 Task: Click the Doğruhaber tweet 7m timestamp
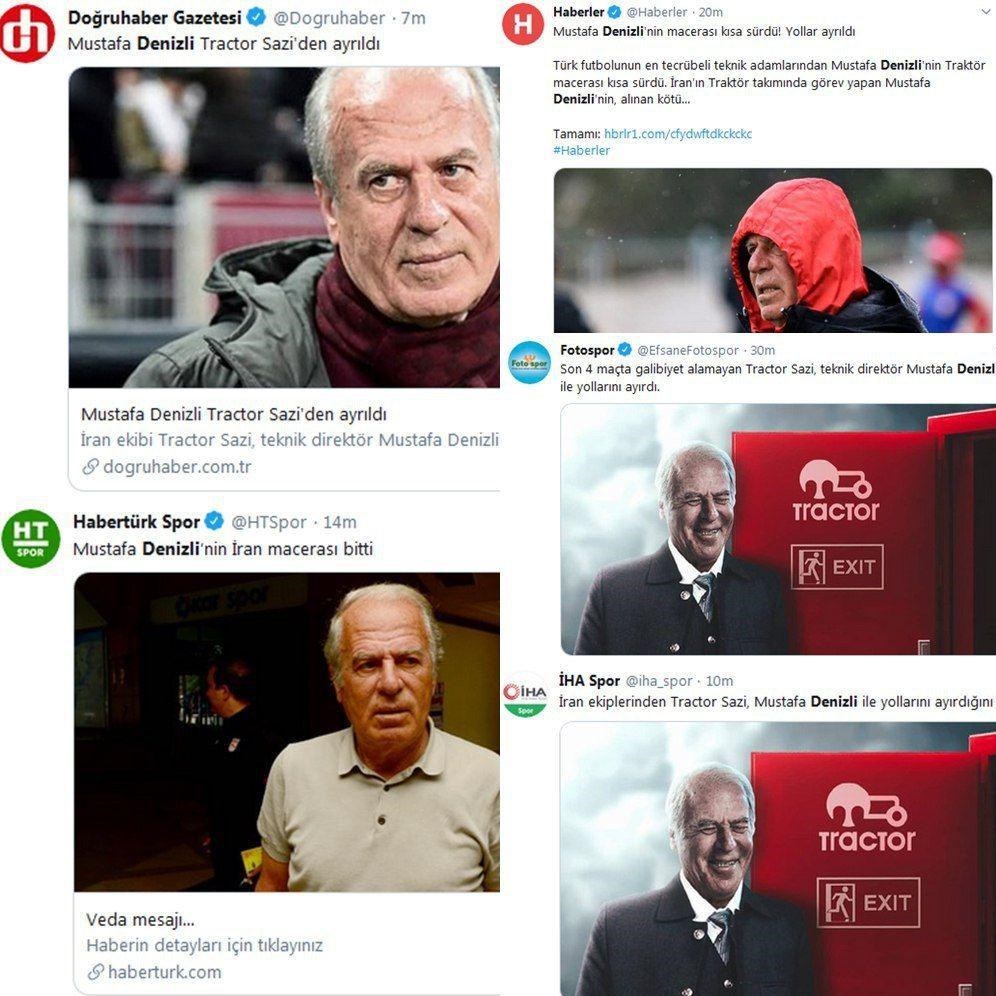(413, 18)
